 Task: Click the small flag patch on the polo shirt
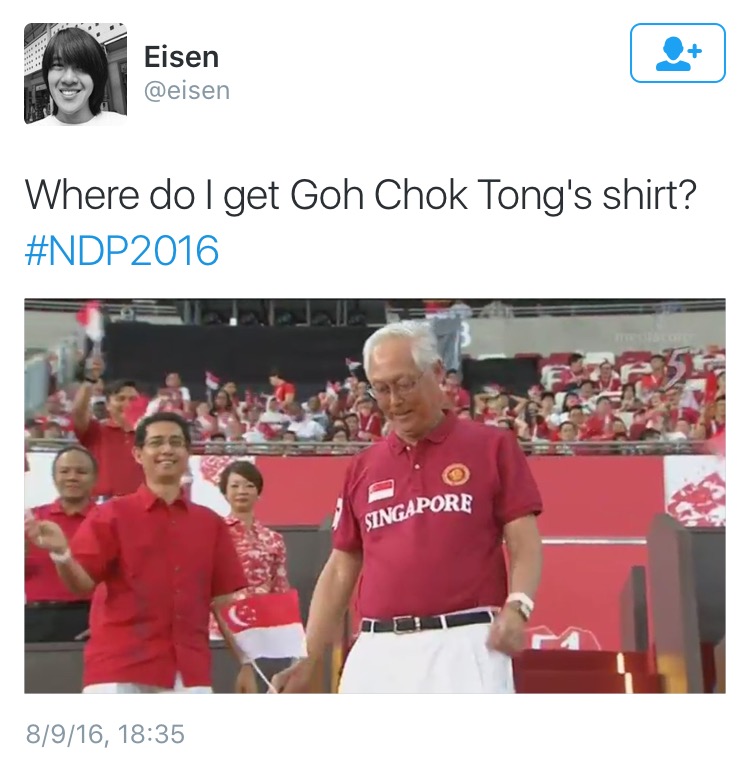pyautogui.click(x=382, y=490)
